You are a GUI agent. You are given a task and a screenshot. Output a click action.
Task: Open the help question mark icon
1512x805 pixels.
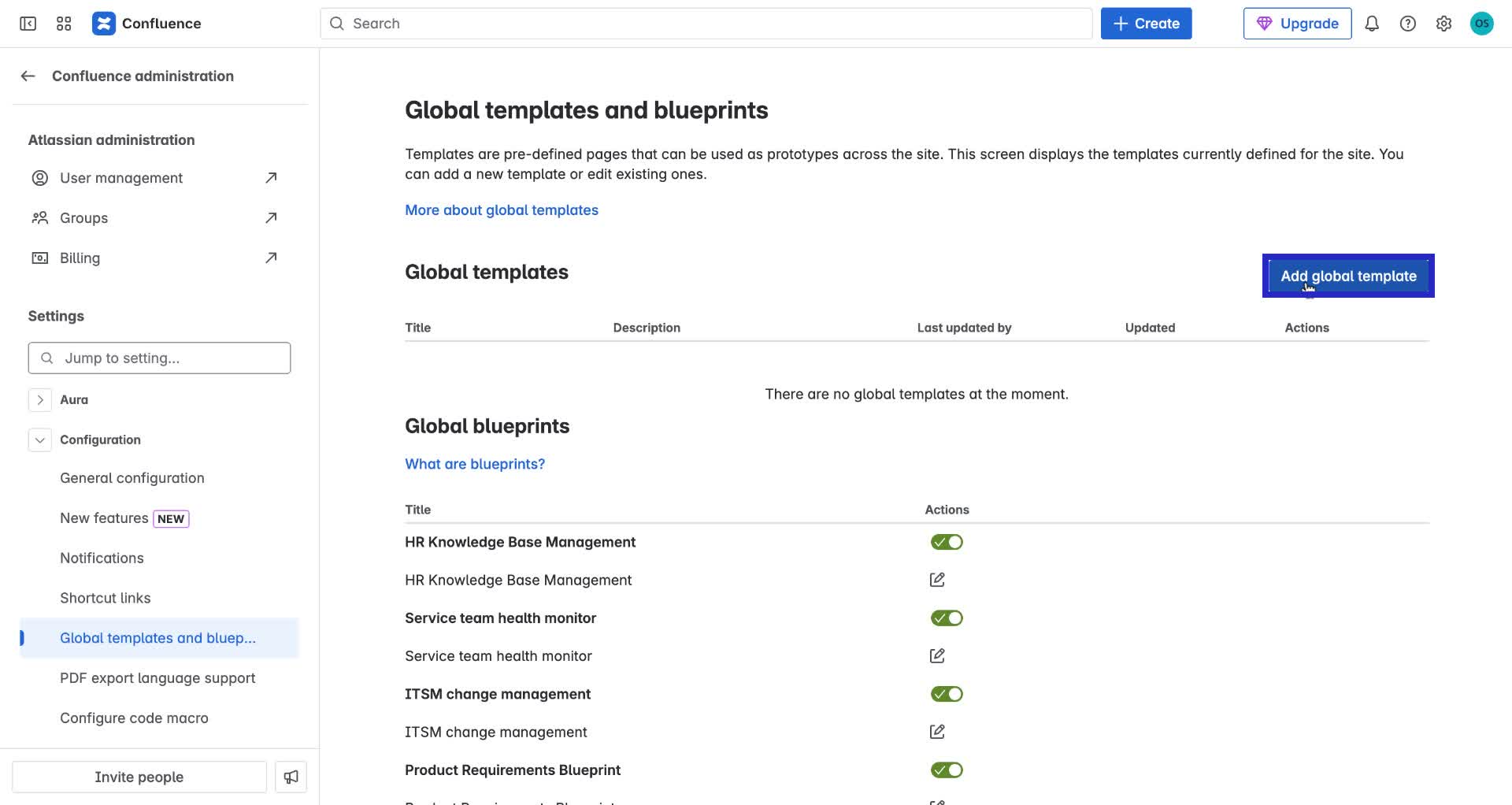pyautogui.click(x=1407, y=24)
